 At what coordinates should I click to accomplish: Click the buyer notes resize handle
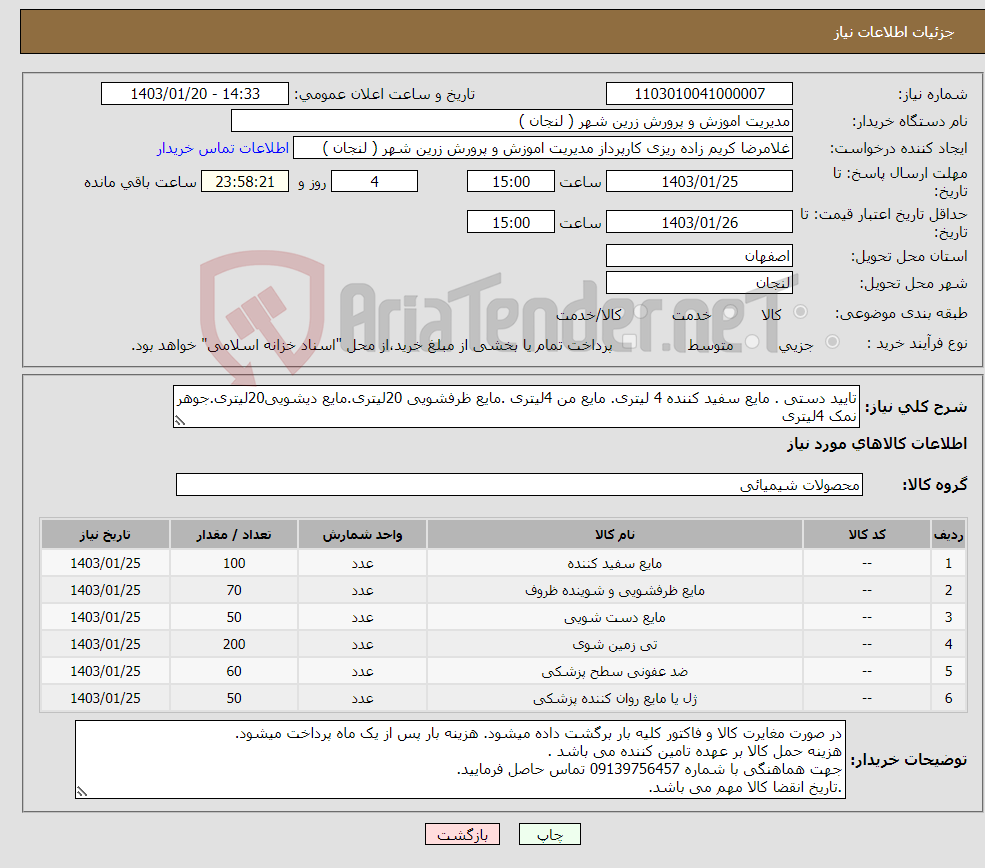pos(82,791)
